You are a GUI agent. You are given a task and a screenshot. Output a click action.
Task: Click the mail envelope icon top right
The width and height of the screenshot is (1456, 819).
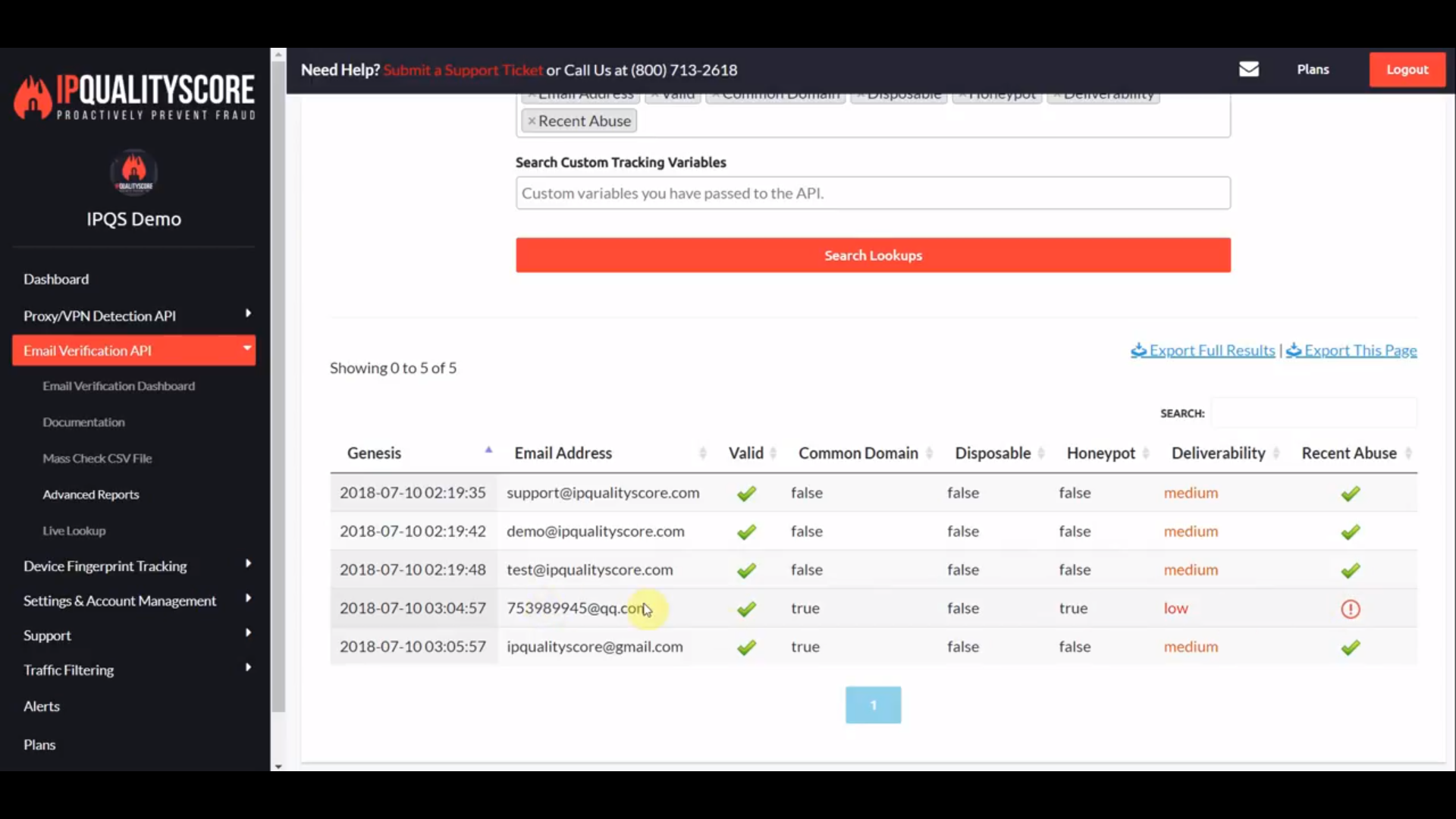(1248, 69)
